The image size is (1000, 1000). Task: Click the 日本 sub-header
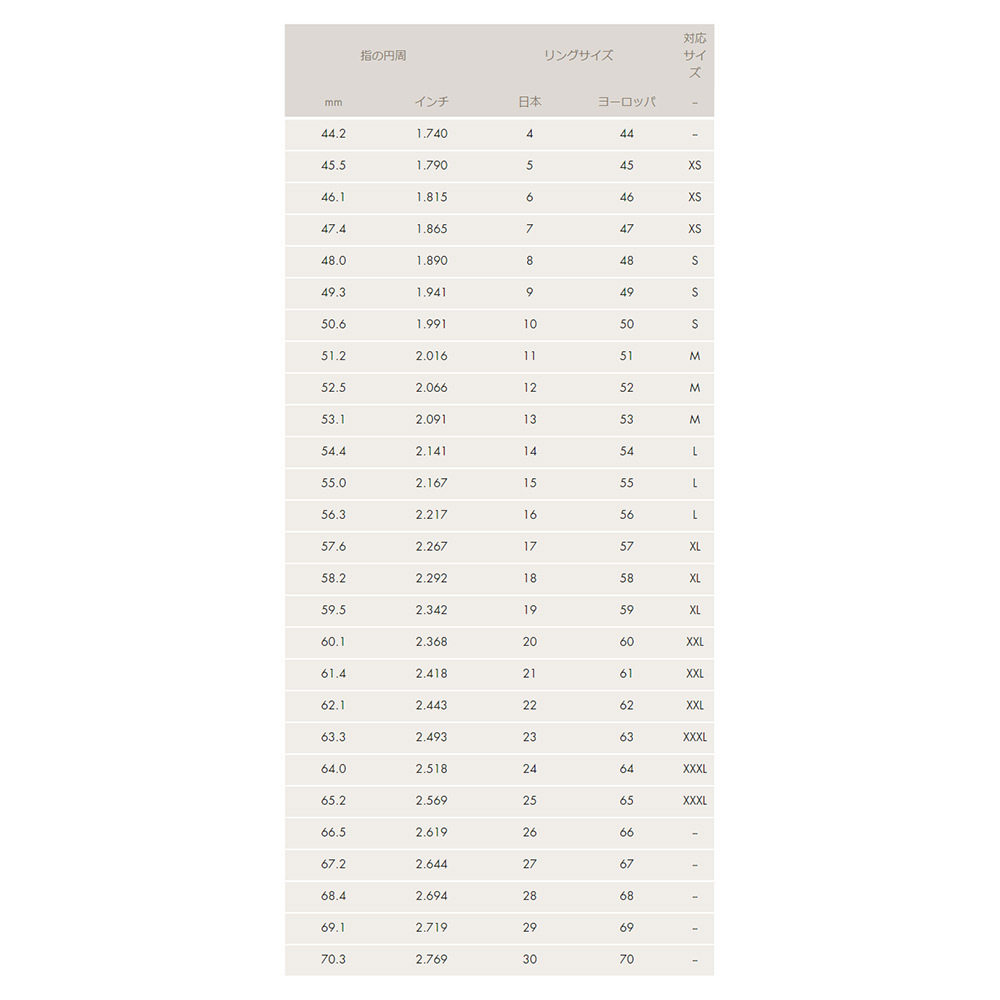[529, 101]
